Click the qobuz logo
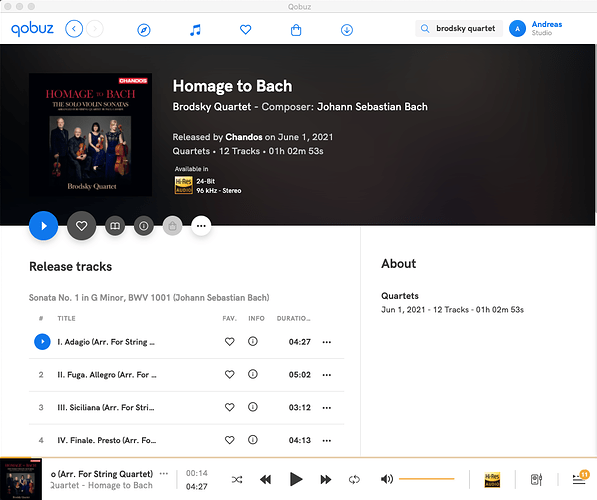Screen dimensions: 597x500 tap(32, 29)
